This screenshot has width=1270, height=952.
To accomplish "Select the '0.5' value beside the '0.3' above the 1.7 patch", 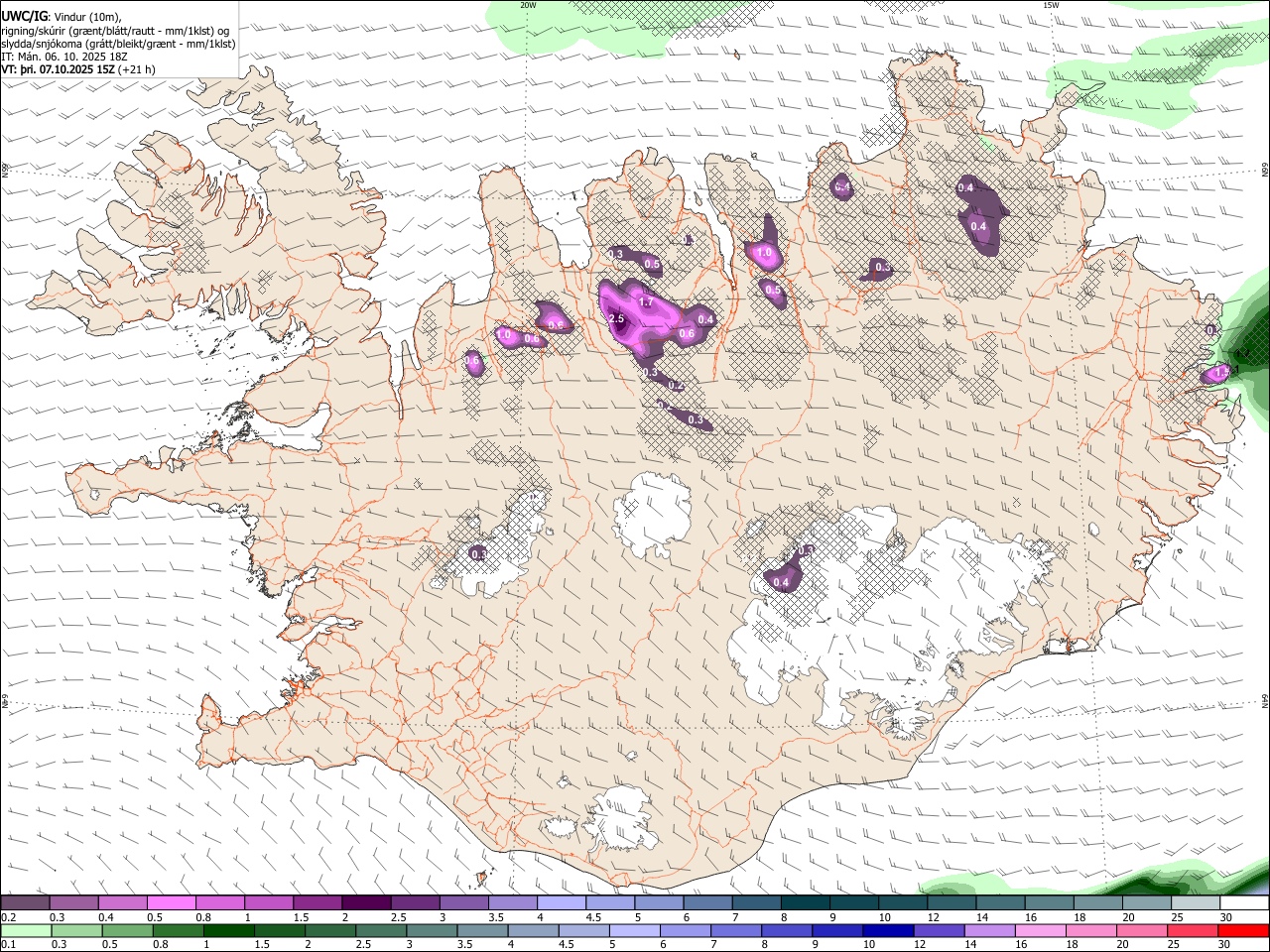I will point(652,265).
